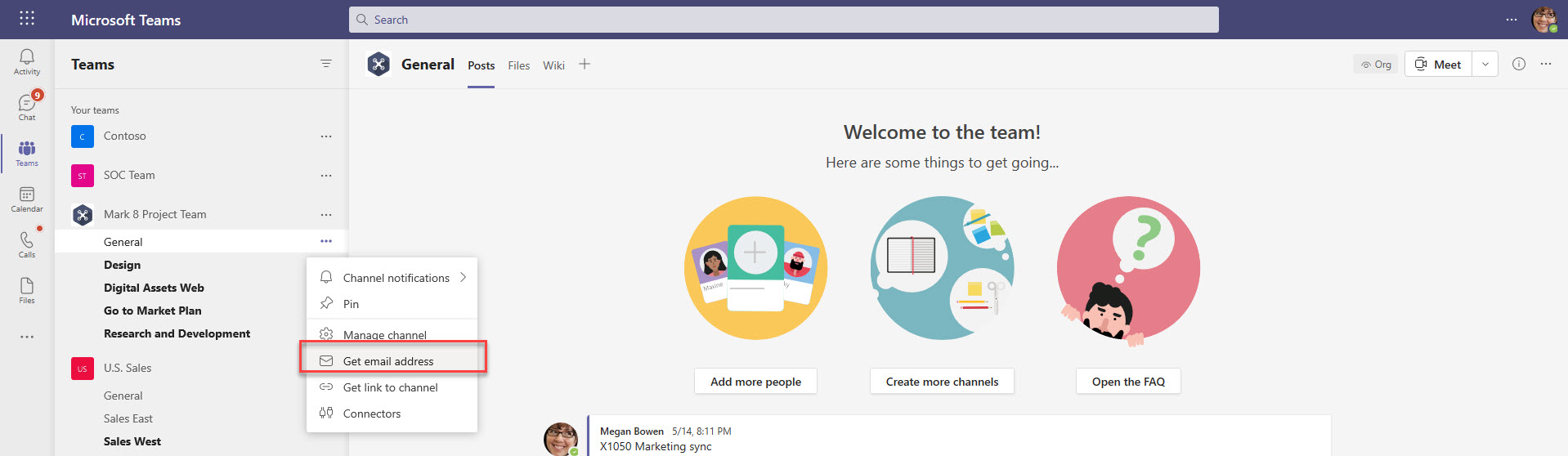1568x456 pixels.
Task: Click the filter teams icon
Action: 326,64
